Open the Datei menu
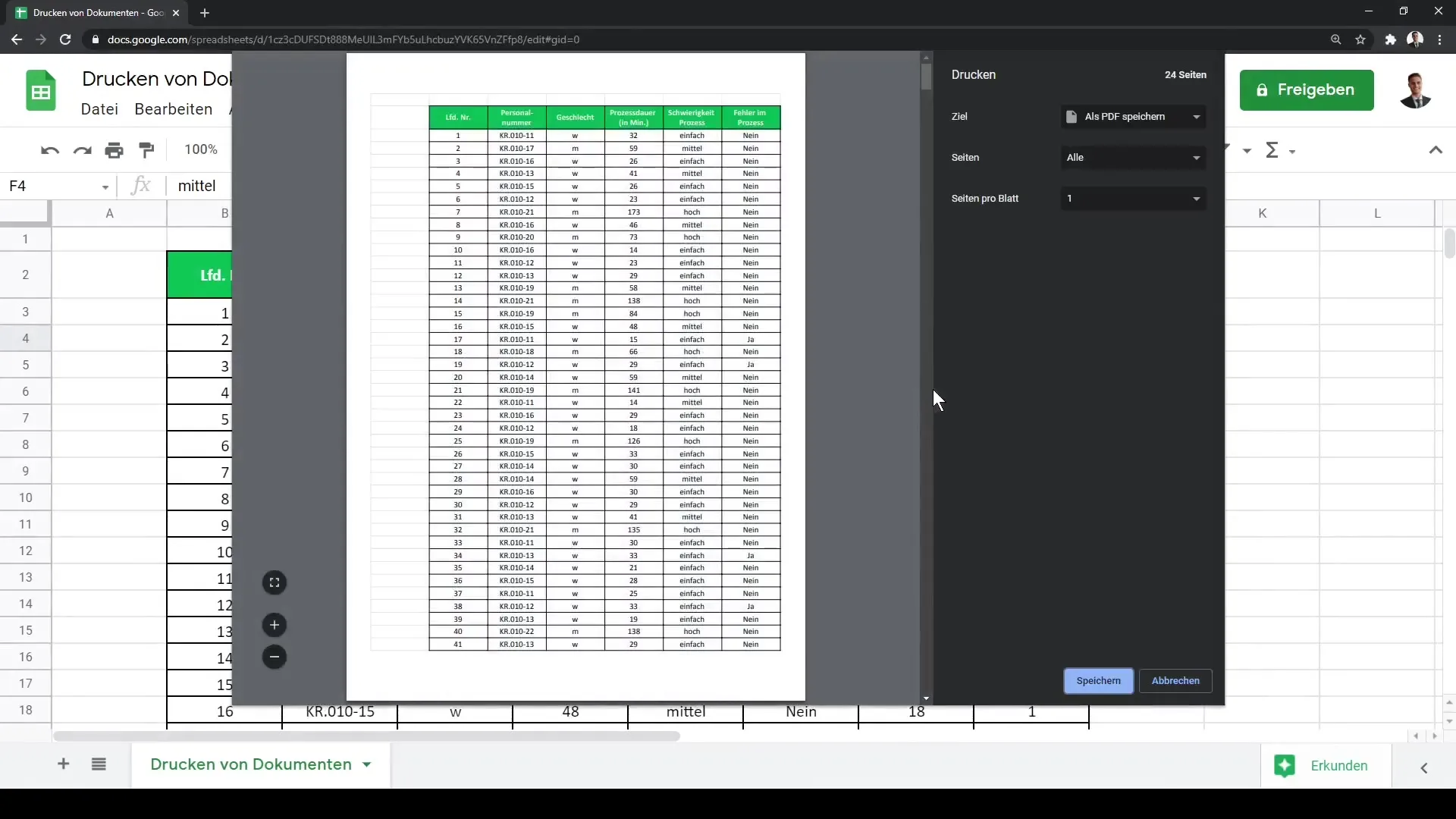1456x819 pixels. click(x=99, y=109)
